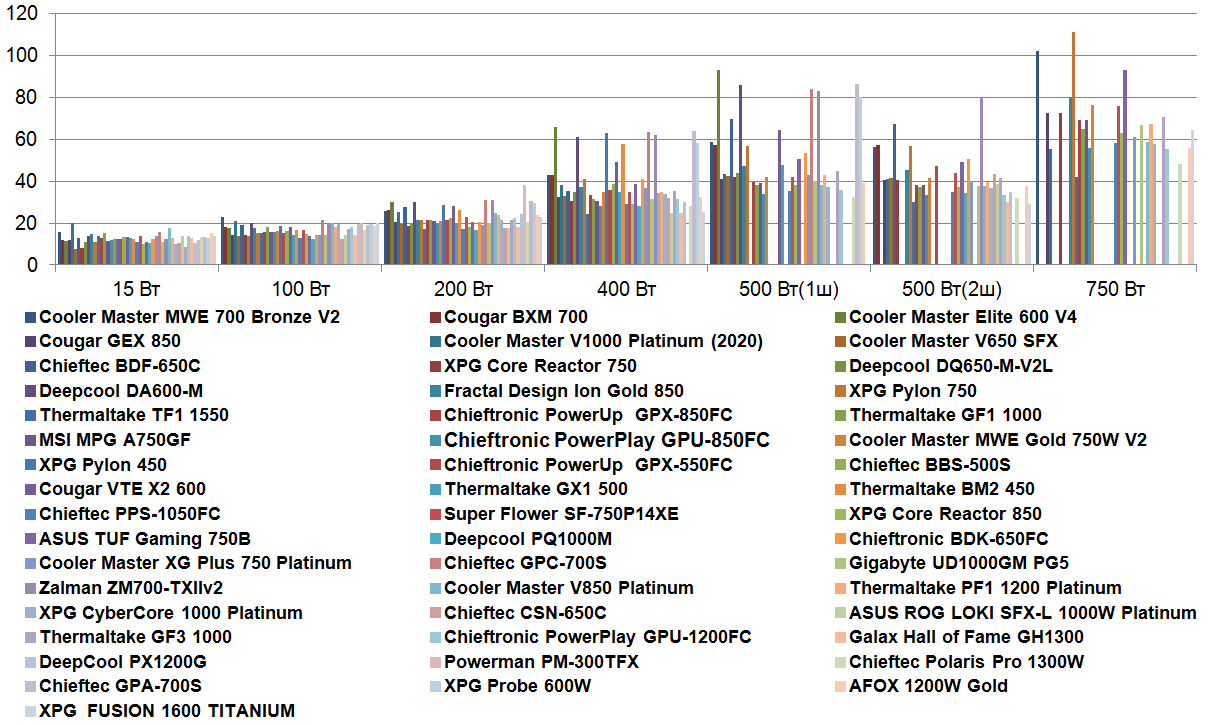The height and width of the screenshot is (725, 1209).
Task: Click the XPG Pylon 750 legend label
Action: 913,391
